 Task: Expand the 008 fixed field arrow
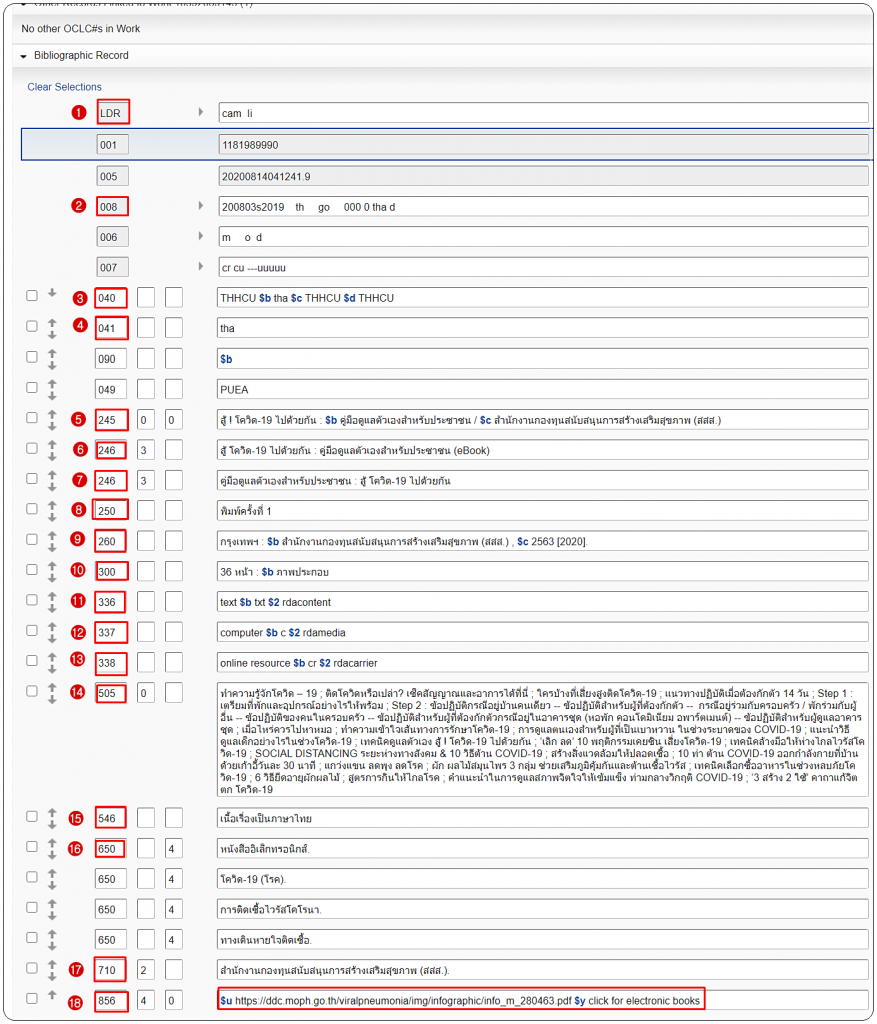pos(200,206)
